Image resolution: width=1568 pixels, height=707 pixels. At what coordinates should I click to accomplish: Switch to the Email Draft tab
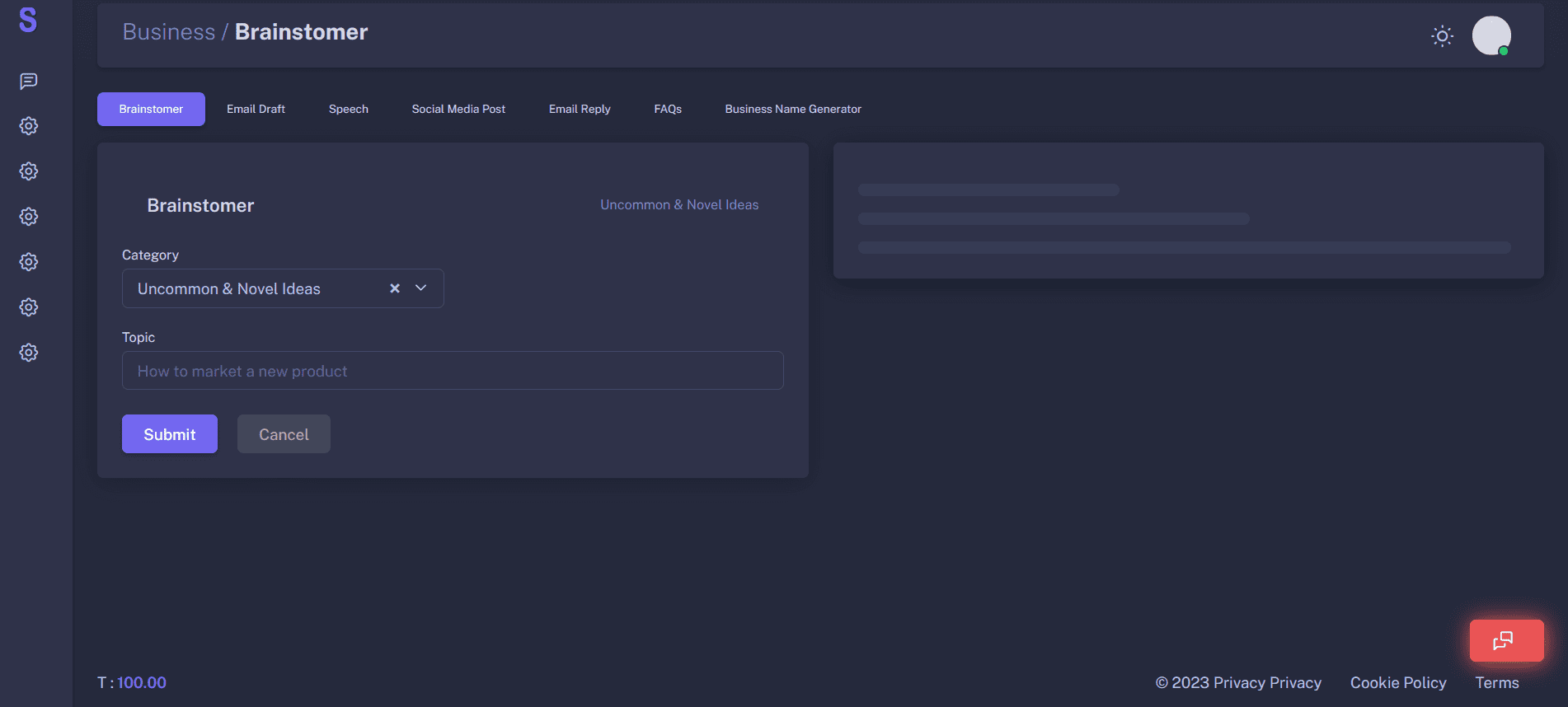[x=256, y=109]
